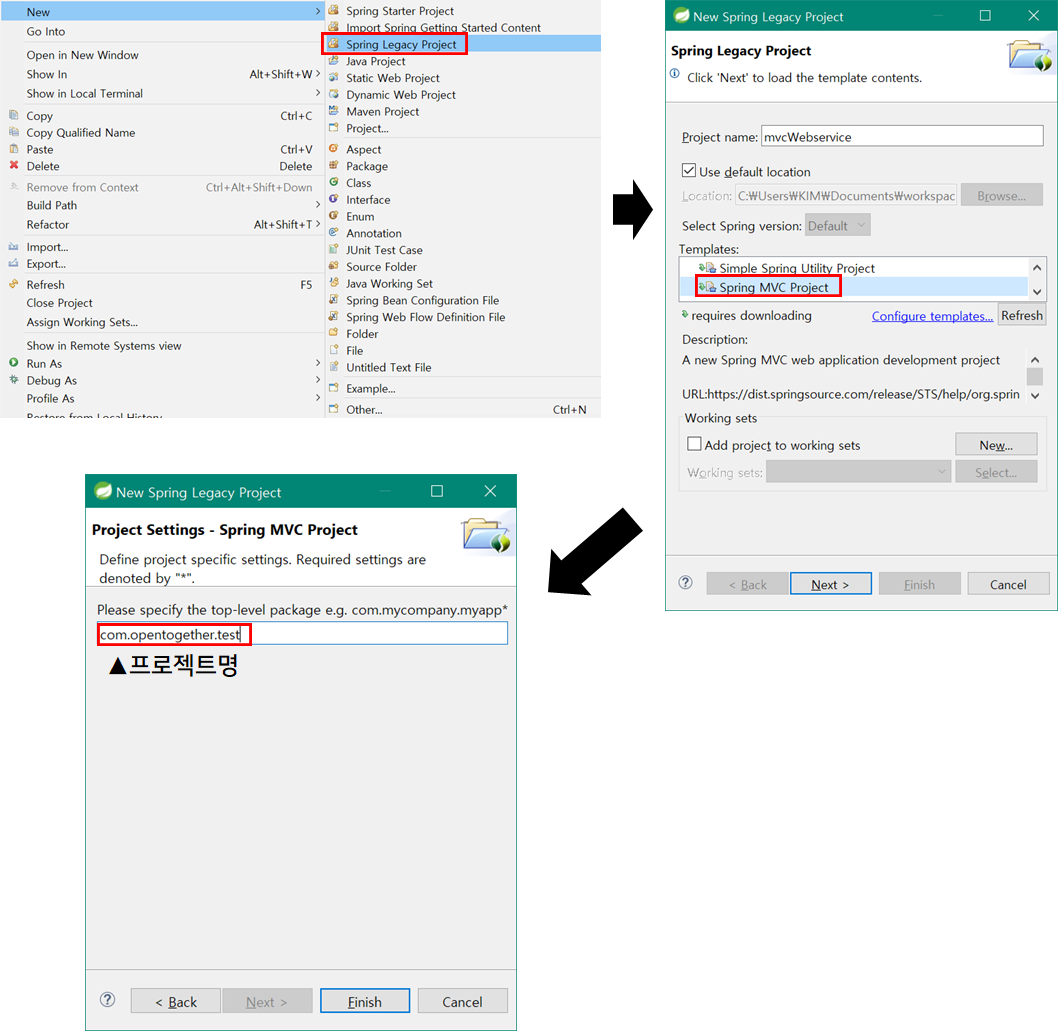
Task: Click the Source Folder icon
Action: [333, 266]
